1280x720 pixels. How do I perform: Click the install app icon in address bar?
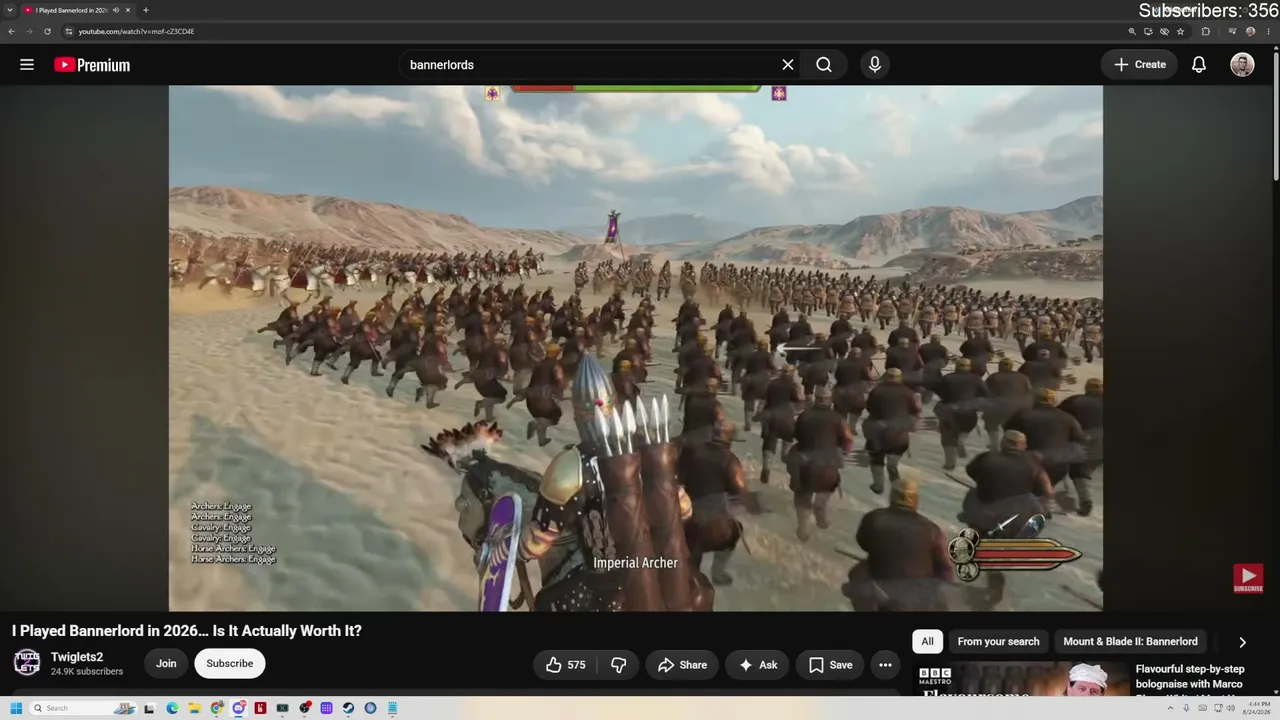1148,31
